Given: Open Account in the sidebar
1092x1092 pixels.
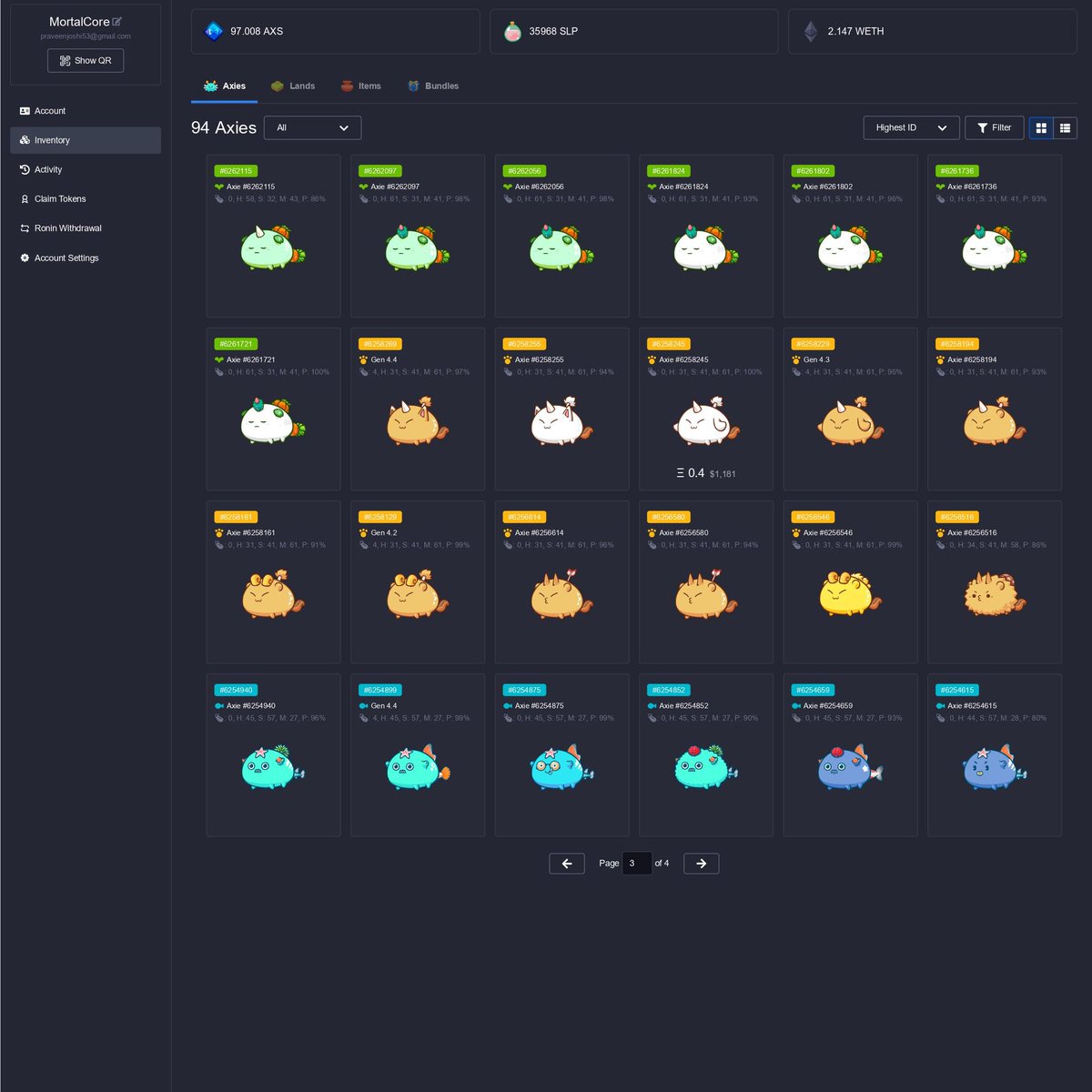Looking at the screenshot, I should pyautogui.click(x=86, y=111).
